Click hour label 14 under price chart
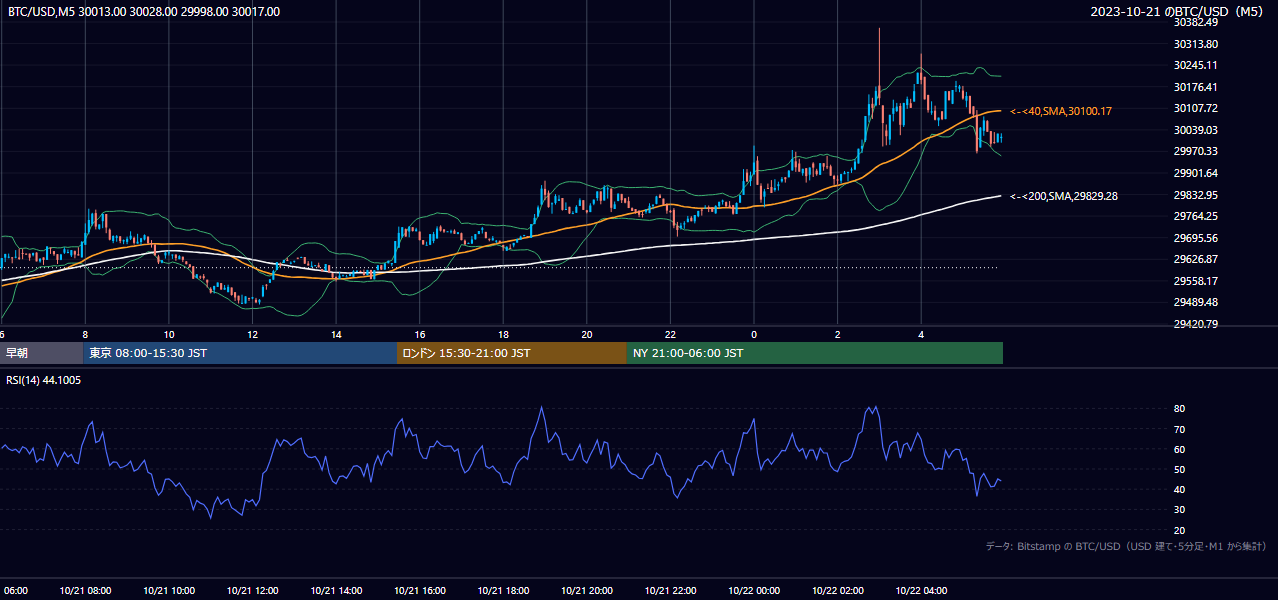This screenshot has height=600, width=1278. pos(336,334)
